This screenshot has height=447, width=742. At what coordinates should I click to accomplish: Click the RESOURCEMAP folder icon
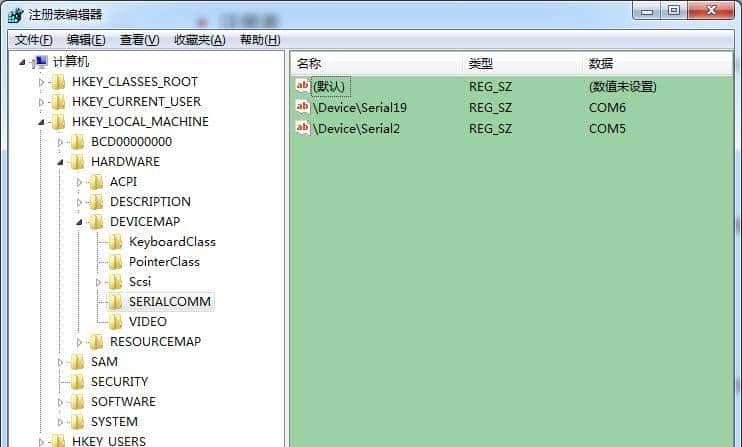[x=96, y=342]
